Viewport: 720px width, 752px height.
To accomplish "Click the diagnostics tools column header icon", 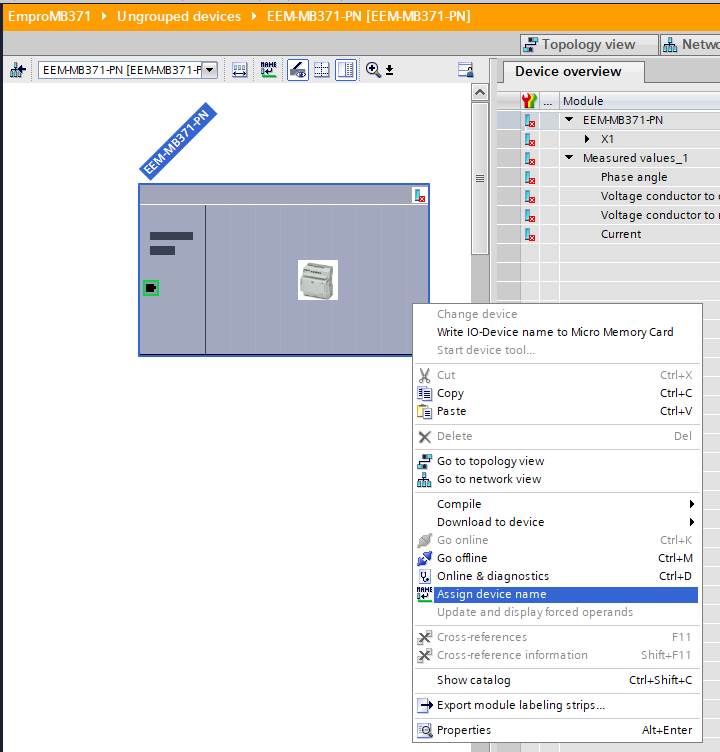I will (529, 101).
